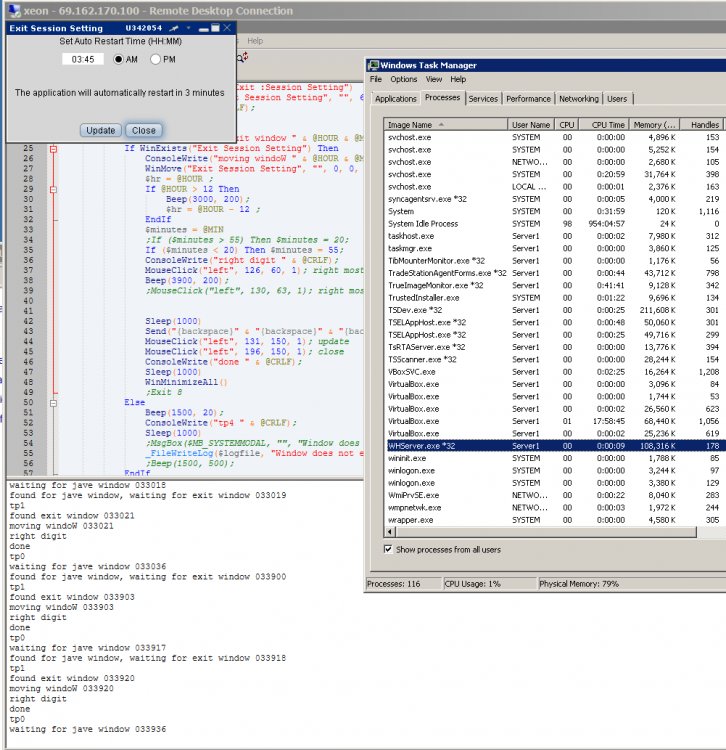Sort processes by Memory column
The height and width of the screenshot is (750, 726).
[x=654, y=125]
